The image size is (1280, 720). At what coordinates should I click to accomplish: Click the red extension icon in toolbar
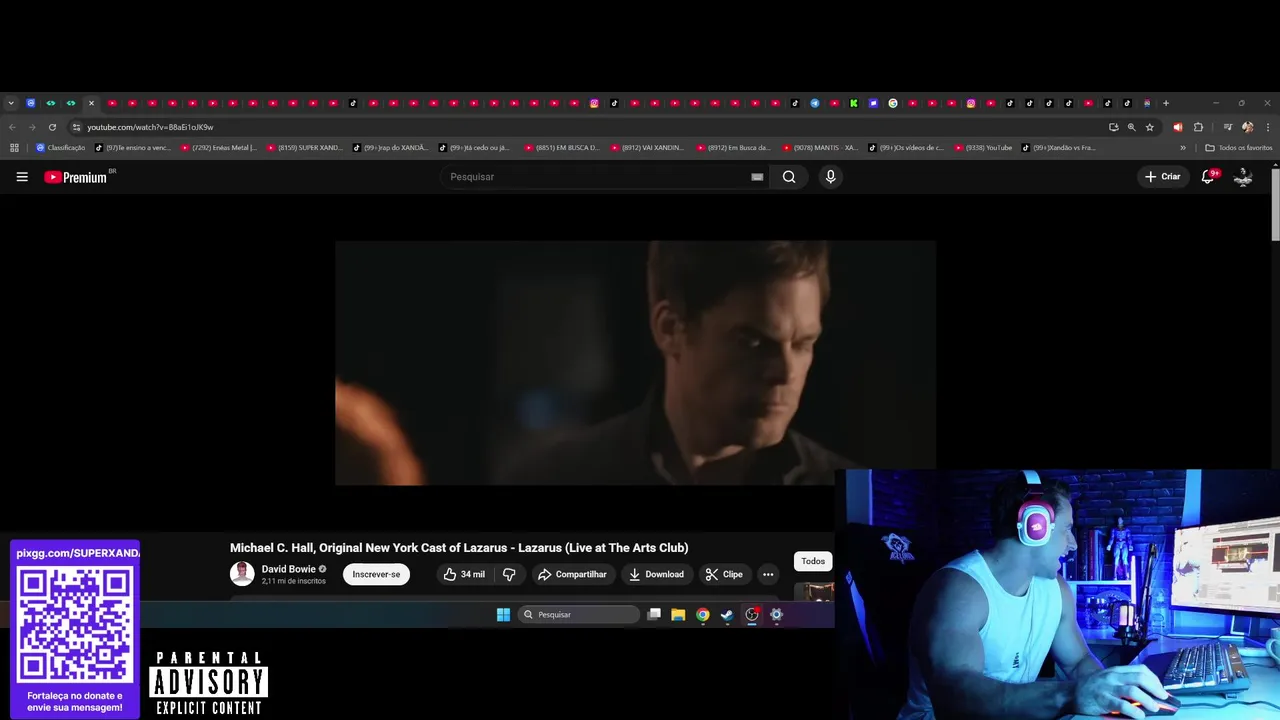(x=1178, y=127)
